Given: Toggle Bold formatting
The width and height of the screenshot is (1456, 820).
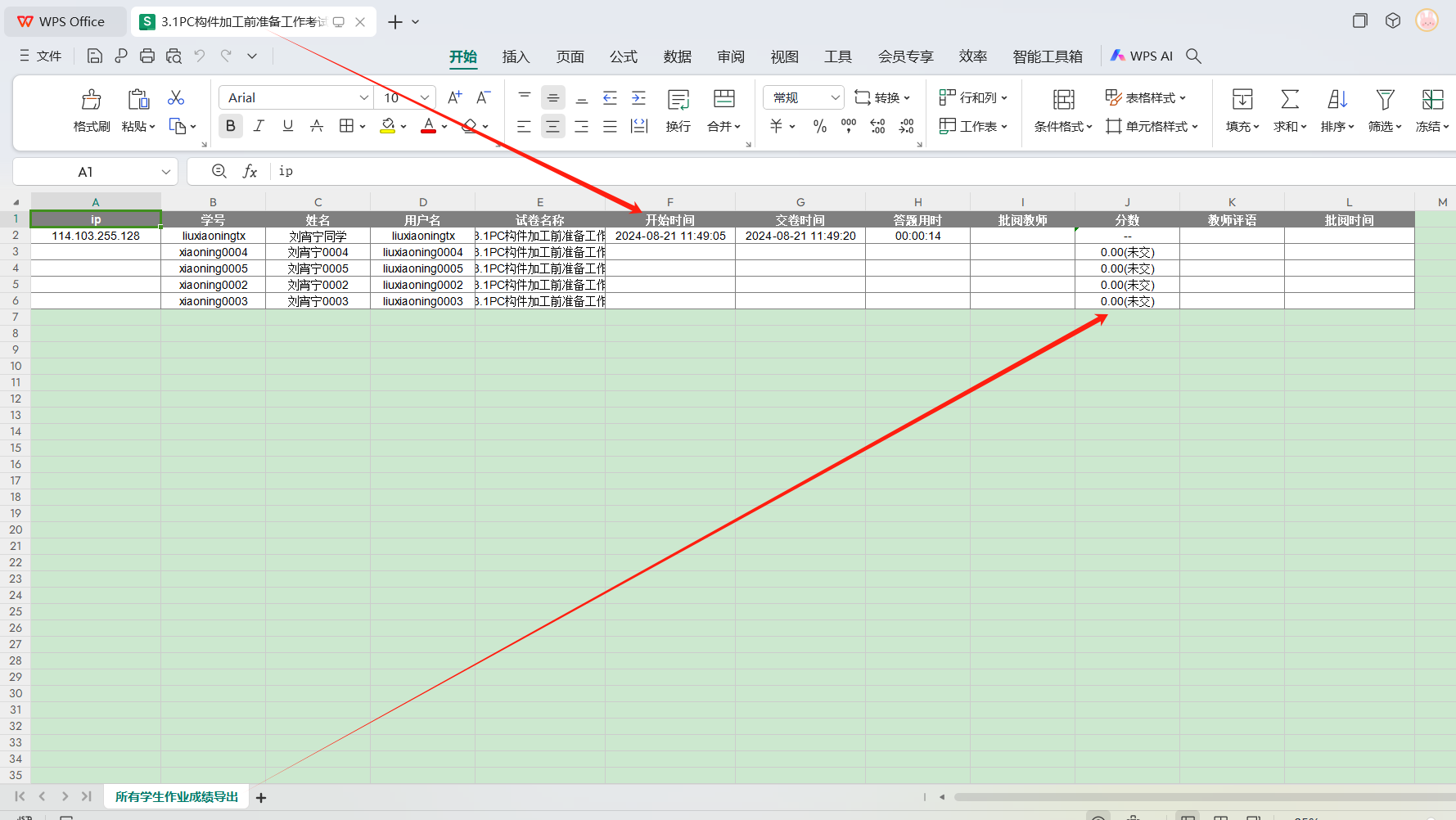Looking at the screenshot, I should 231,126.
